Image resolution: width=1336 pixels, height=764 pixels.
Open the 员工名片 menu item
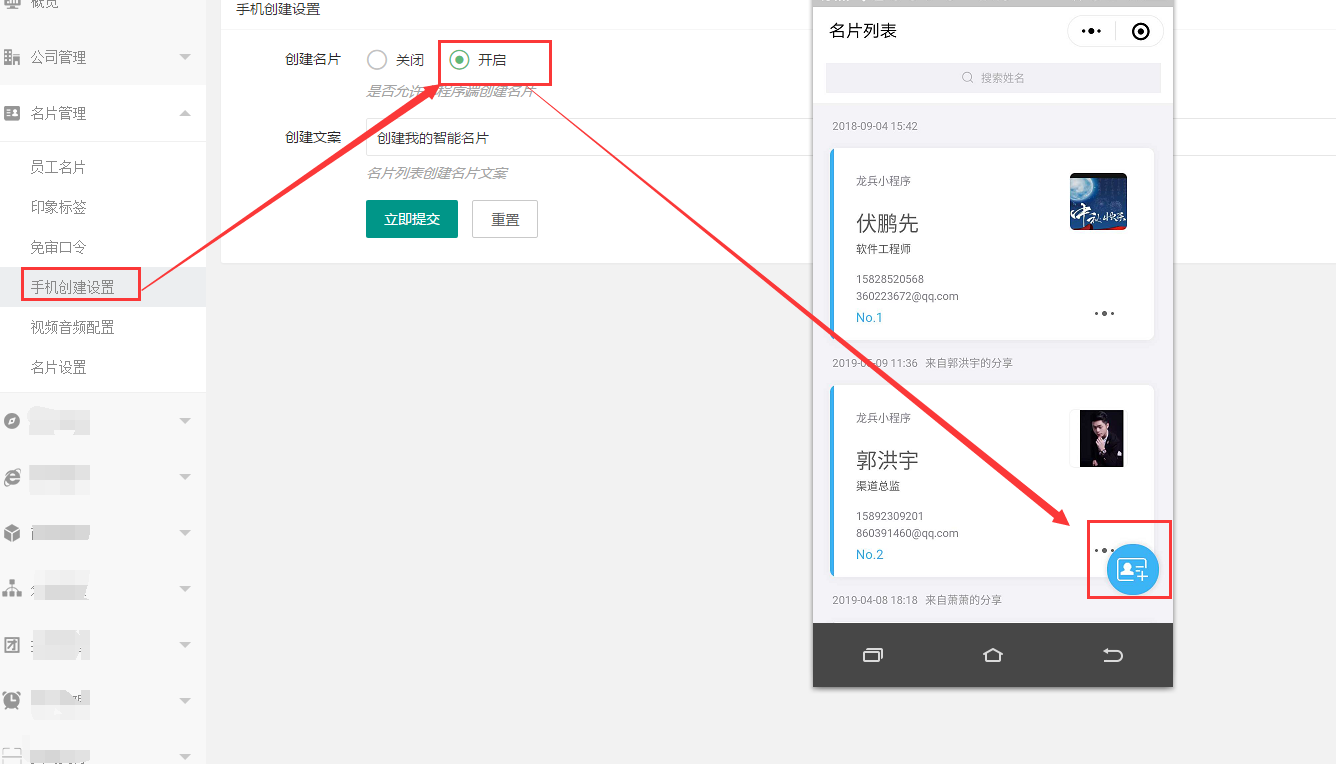coord(58,167)
